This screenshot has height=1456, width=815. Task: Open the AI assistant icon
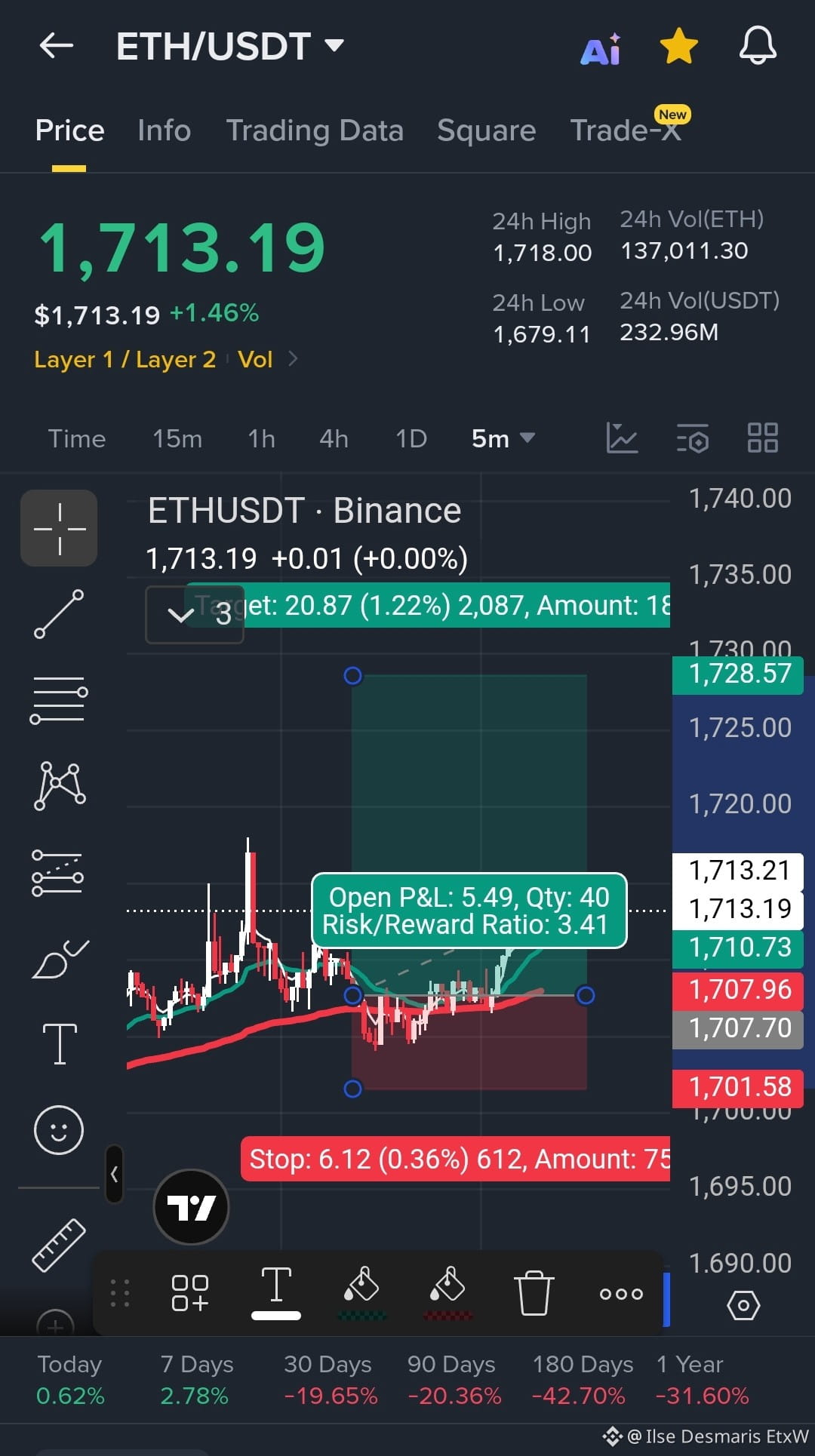coord(601,49)
